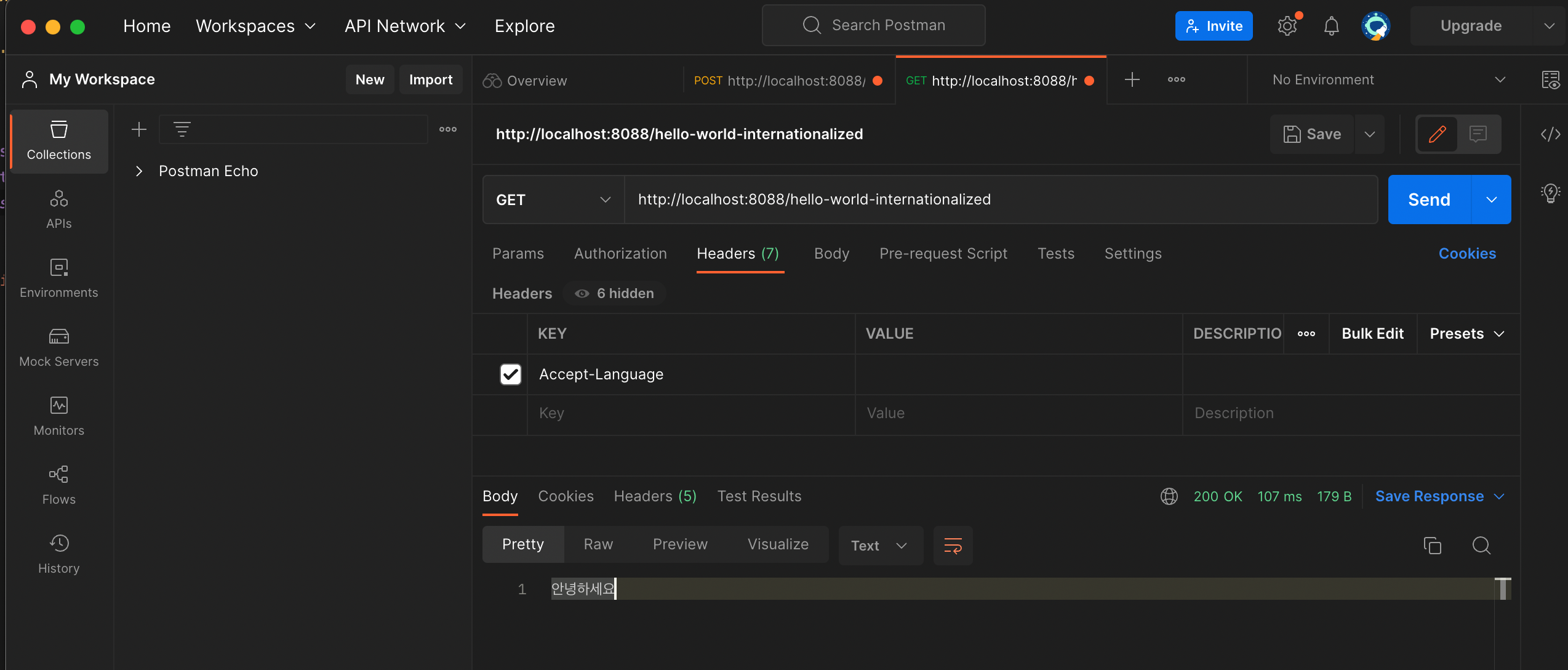This screenshot has height=670, width=1568.
Task: Click the Invite button
Action: tap(1214, 26)
